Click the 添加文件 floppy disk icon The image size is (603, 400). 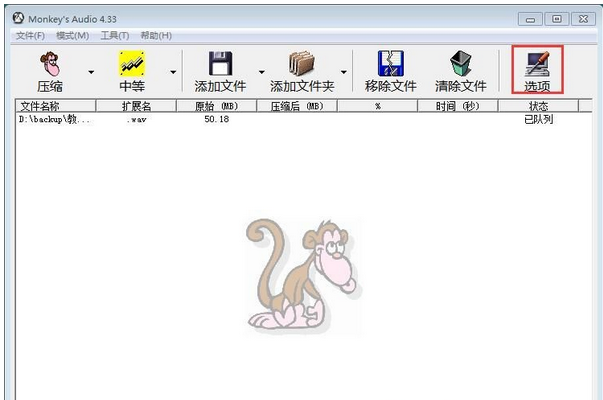coord(220,64)
